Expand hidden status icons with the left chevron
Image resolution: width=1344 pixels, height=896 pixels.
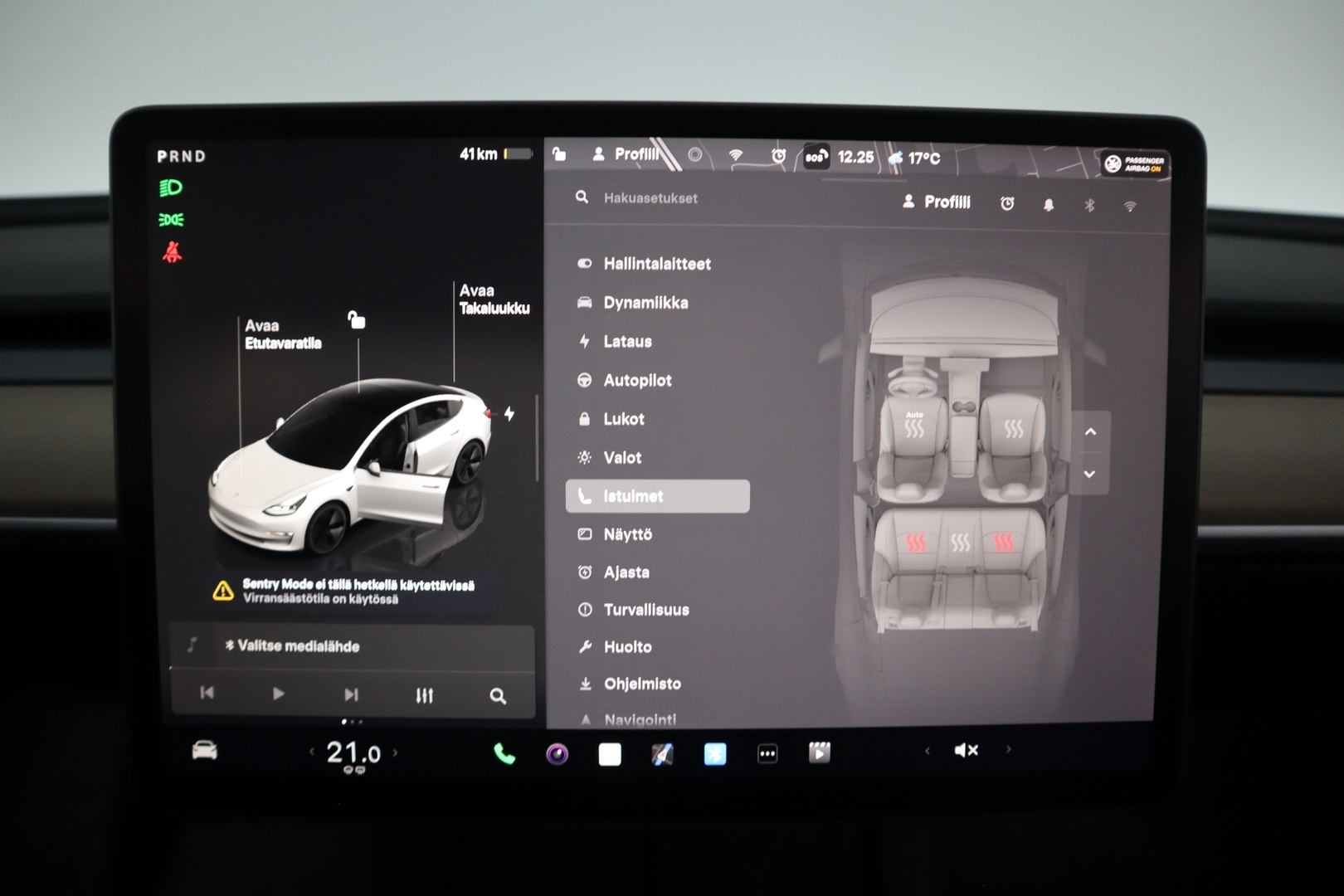click(x=927, y=750)
